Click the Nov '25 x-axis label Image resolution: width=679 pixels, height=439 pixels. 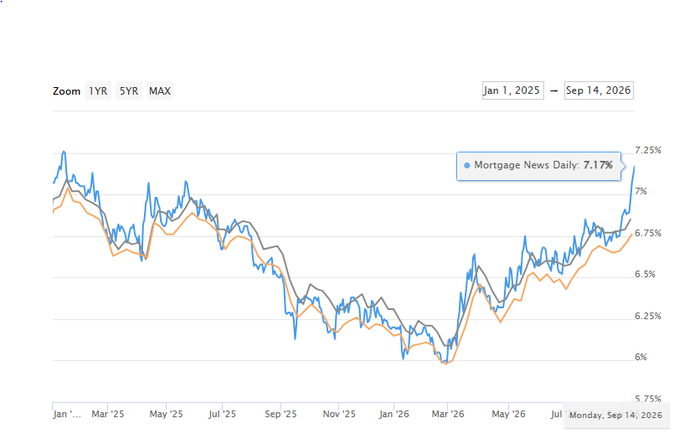click(x=339, y=414)
